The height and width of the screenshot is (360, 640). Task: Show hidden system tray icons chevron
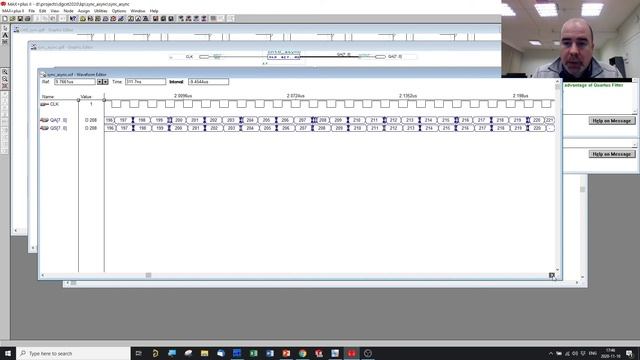pyautogui.click(x=551, y=353)
